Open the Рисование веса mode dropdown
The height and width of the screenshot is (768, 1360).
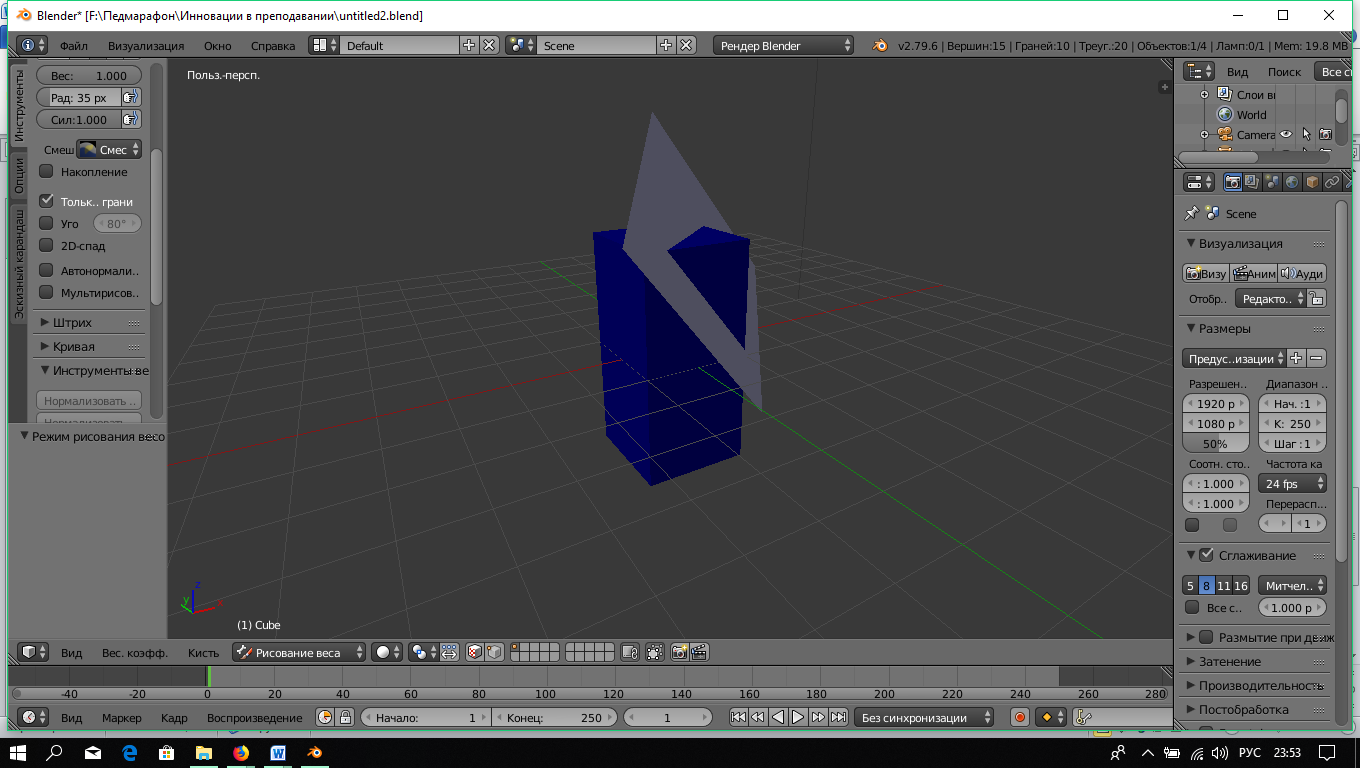coord(300,652)
